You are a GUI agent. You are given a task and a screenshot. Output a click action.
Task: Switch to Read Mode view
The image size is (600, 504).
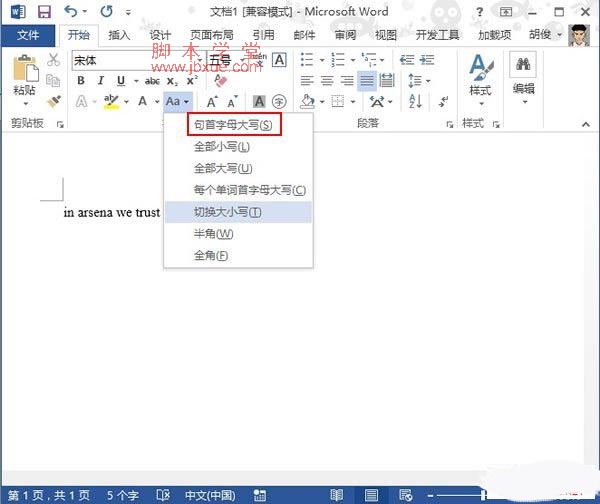point(336,495)
